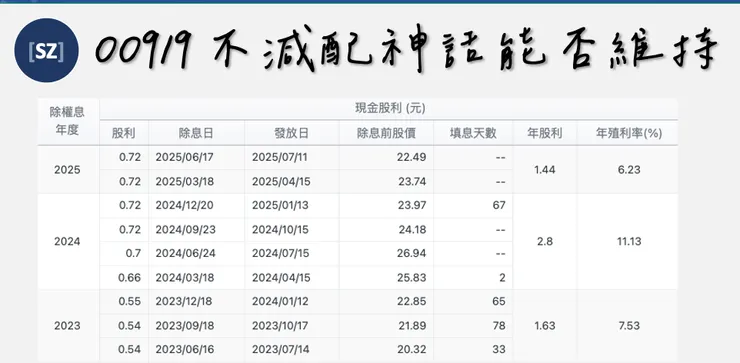The height and width of the screenshot is (363, 740).
Task: Click the handwritten title 00919 不減配神話能否維持
Action: click(407, 50)
